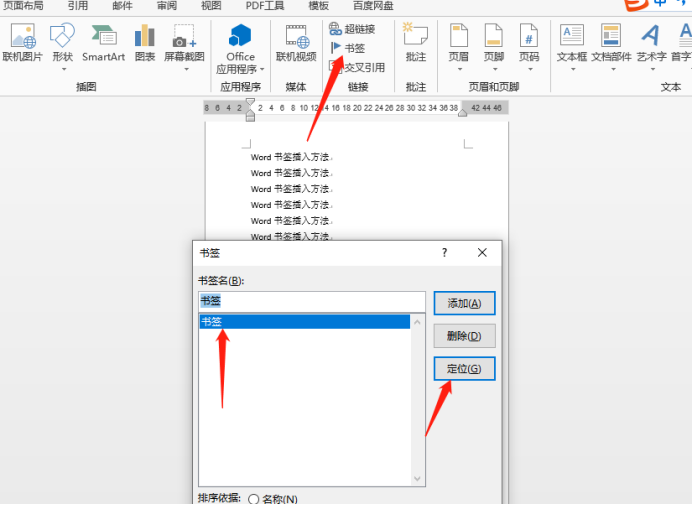693x505 pixels.
Task: Insert a SmartArt graphic
Action: tap(103, 43)
